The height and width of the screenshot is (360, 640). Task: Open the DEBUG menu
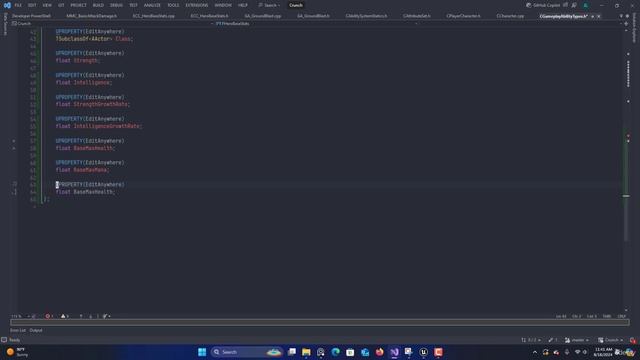(x=116, y=5)
